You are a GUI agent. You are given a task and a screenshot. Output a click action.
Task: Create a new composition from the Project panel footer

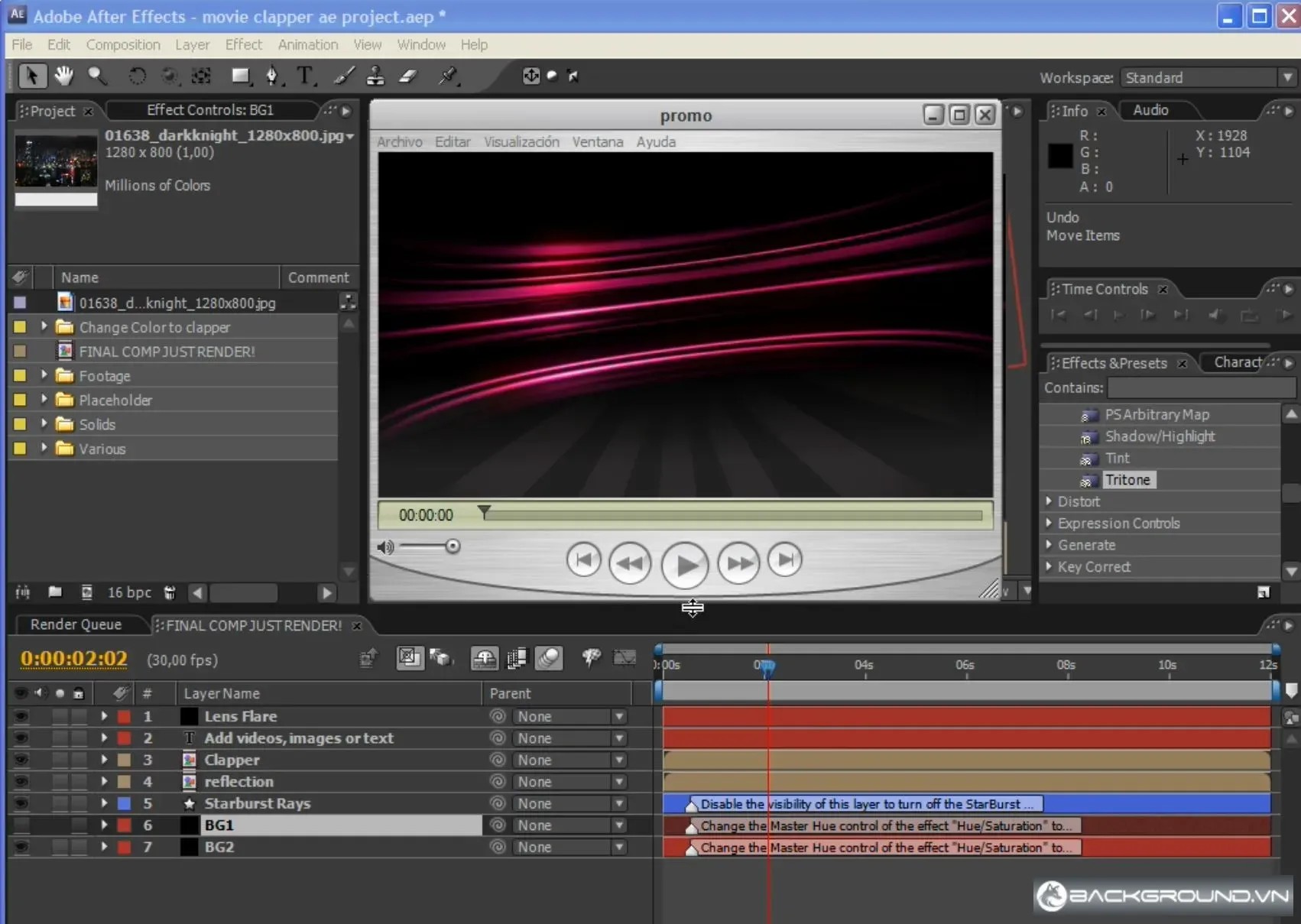(86, 592)
